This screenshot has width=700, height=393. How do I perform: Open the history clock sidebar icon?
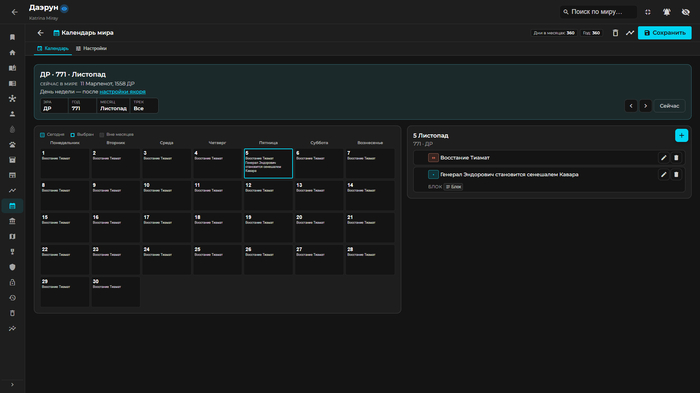pyautogui.click(x=12, y=298)
